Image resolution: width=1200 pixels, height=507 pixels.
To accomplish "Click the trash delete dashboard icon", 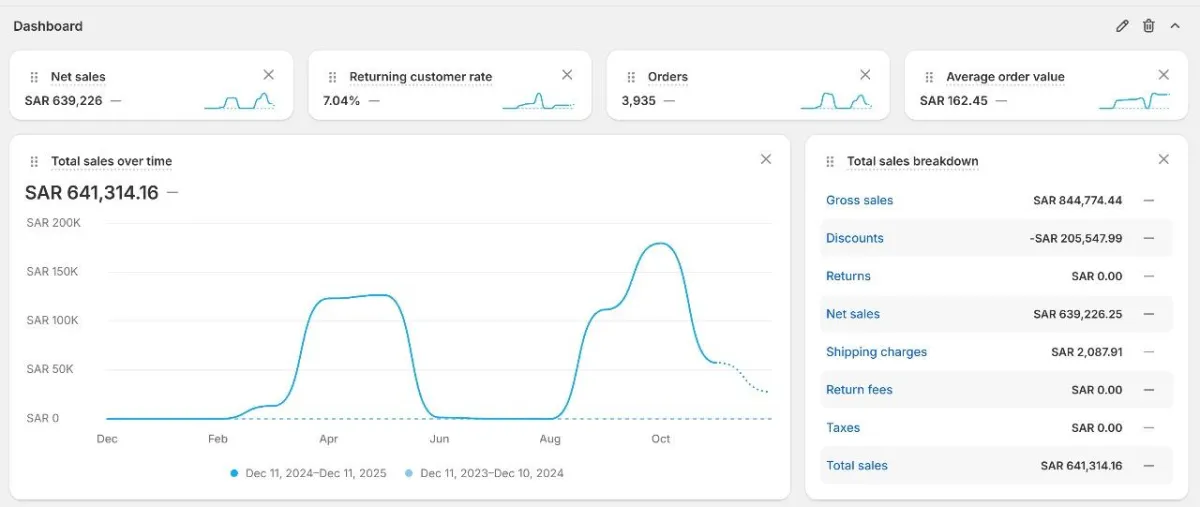I will click(1149, 26).
